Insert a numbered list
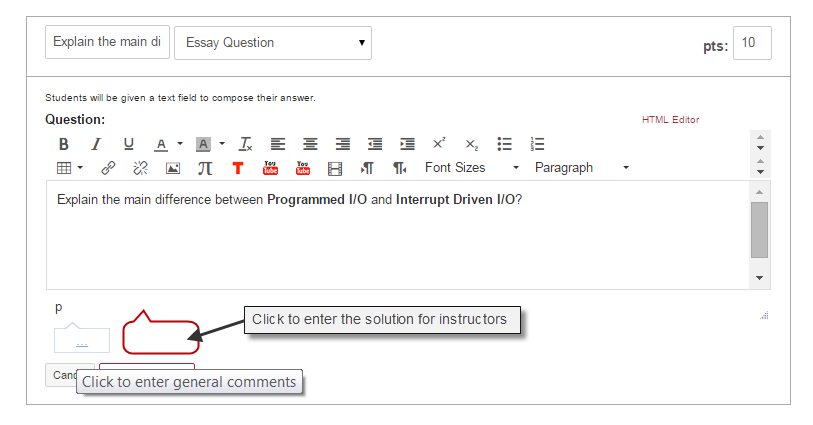Image resolution: width=813 pixels, height=425 pixels. click(x=537, y=144)
